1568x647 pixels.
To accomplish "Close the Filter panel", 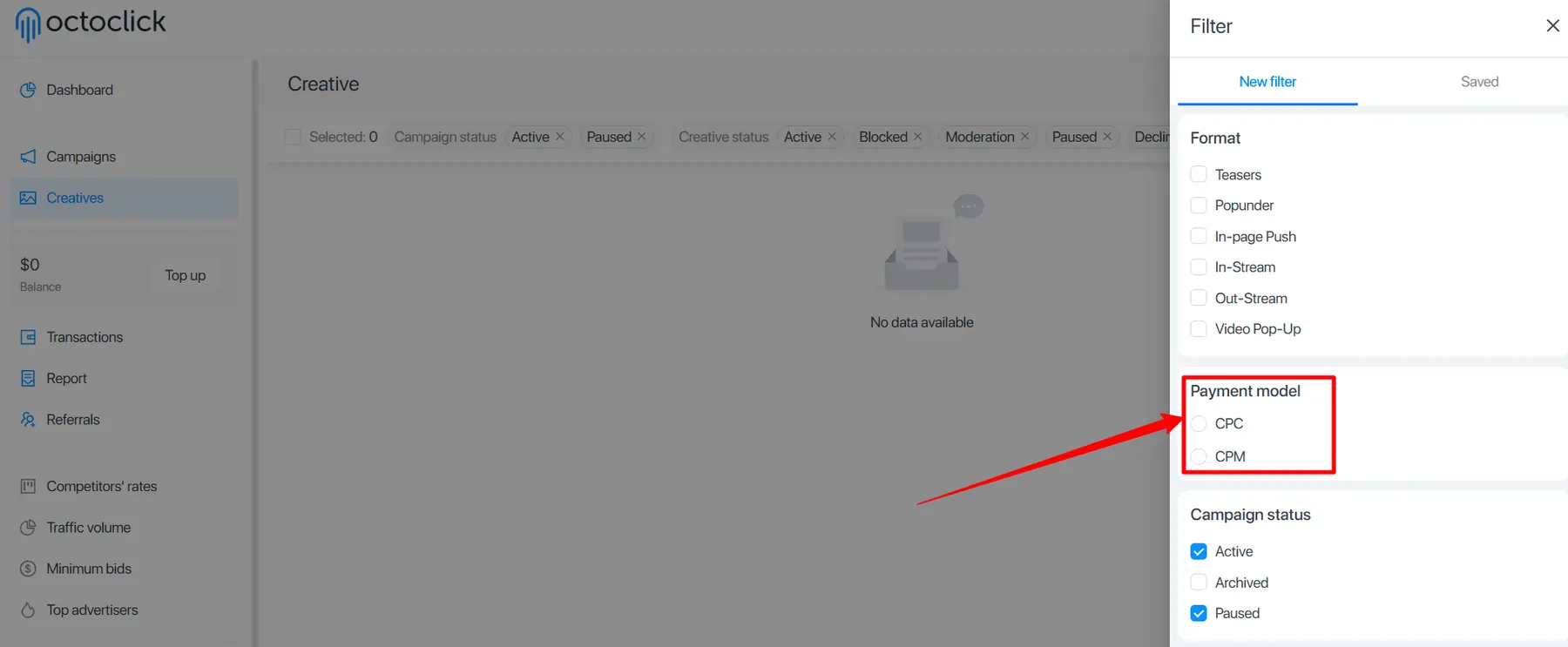I will click(x=1552, y=26).
